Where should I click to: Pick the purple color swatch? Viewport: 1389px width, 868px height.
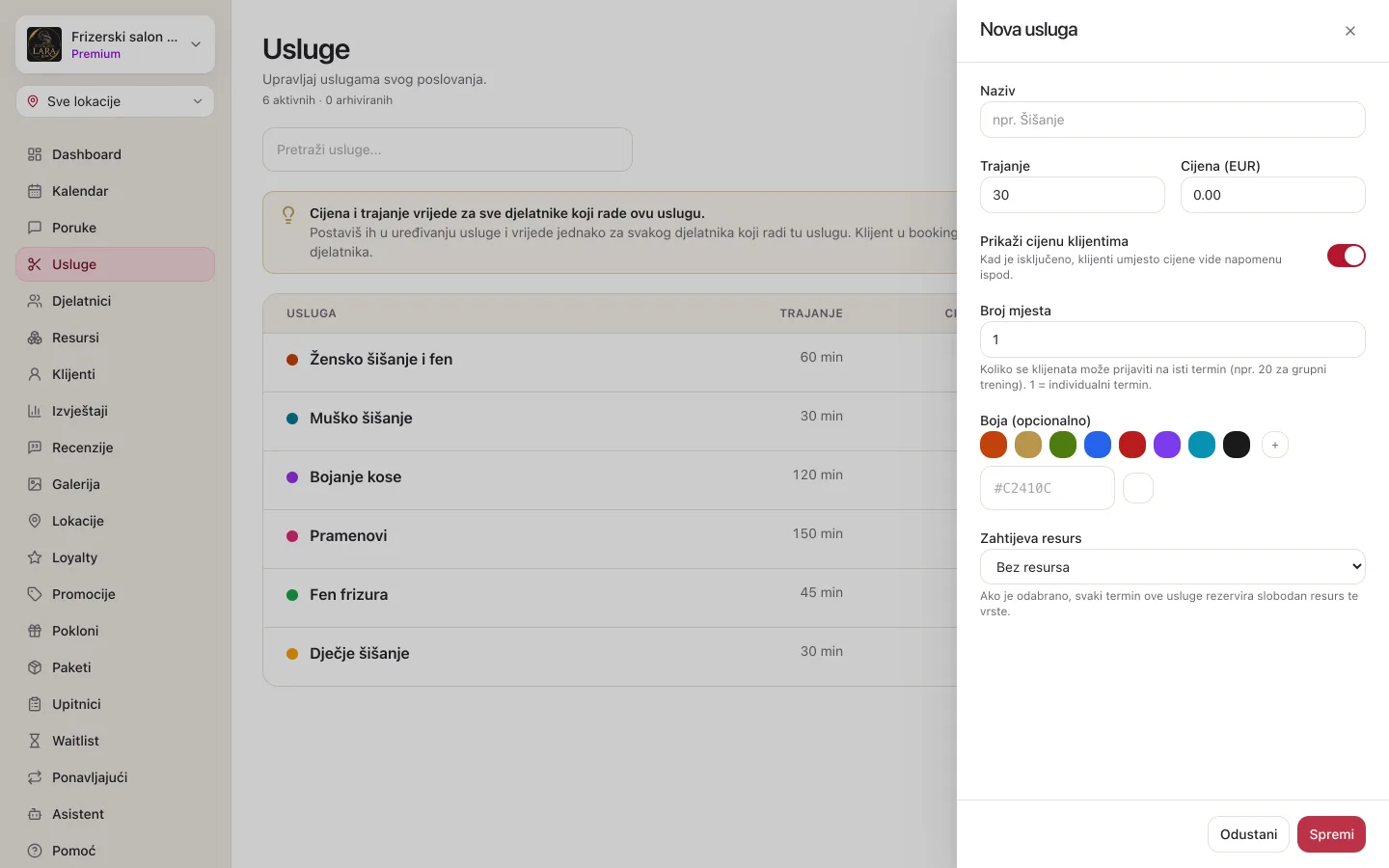(x=1167, y=445)
